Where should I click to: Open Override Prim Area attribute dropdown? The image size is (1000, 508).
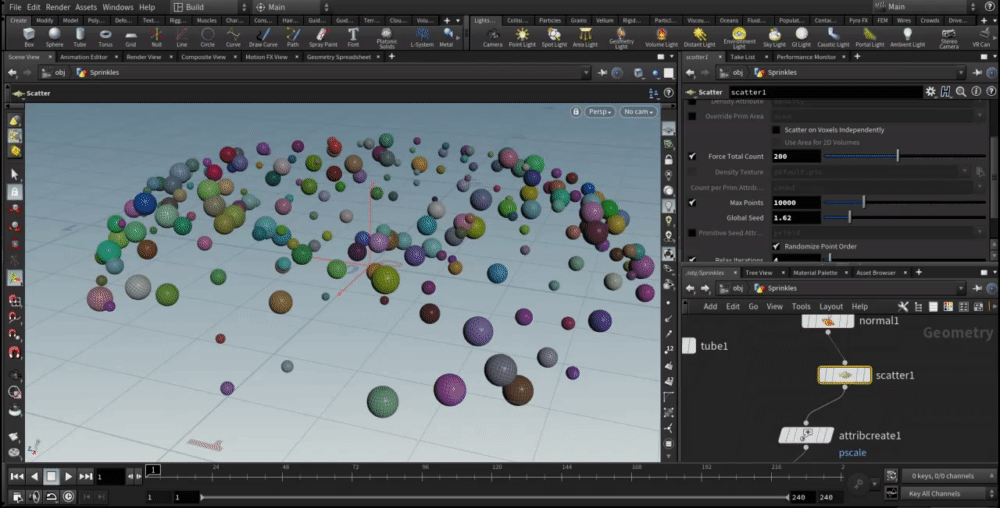[980, 117]
